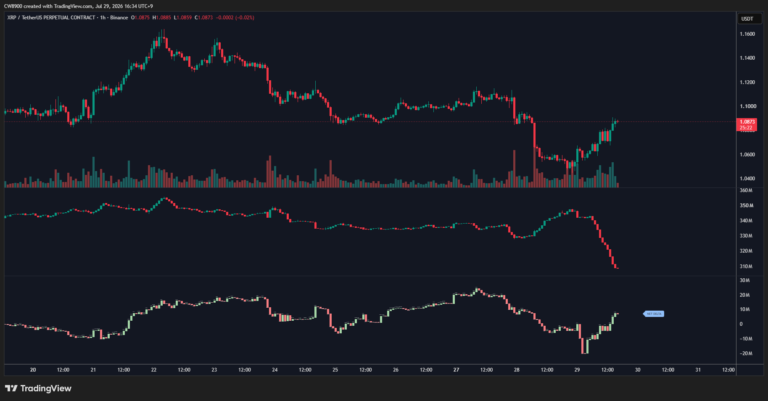768x401 pixels.
Task: Click date label 22 on time axis
Action: click(154, 370)
